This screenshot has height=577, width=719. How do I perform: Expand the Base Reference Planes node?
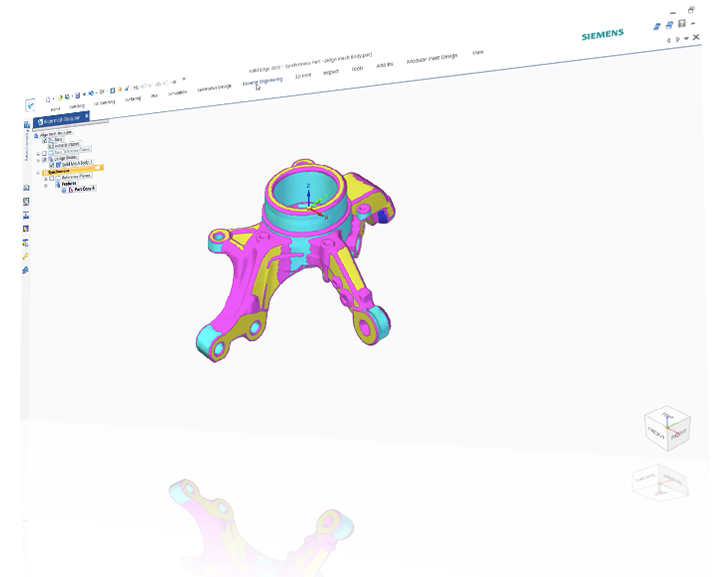tap(38, 154)
